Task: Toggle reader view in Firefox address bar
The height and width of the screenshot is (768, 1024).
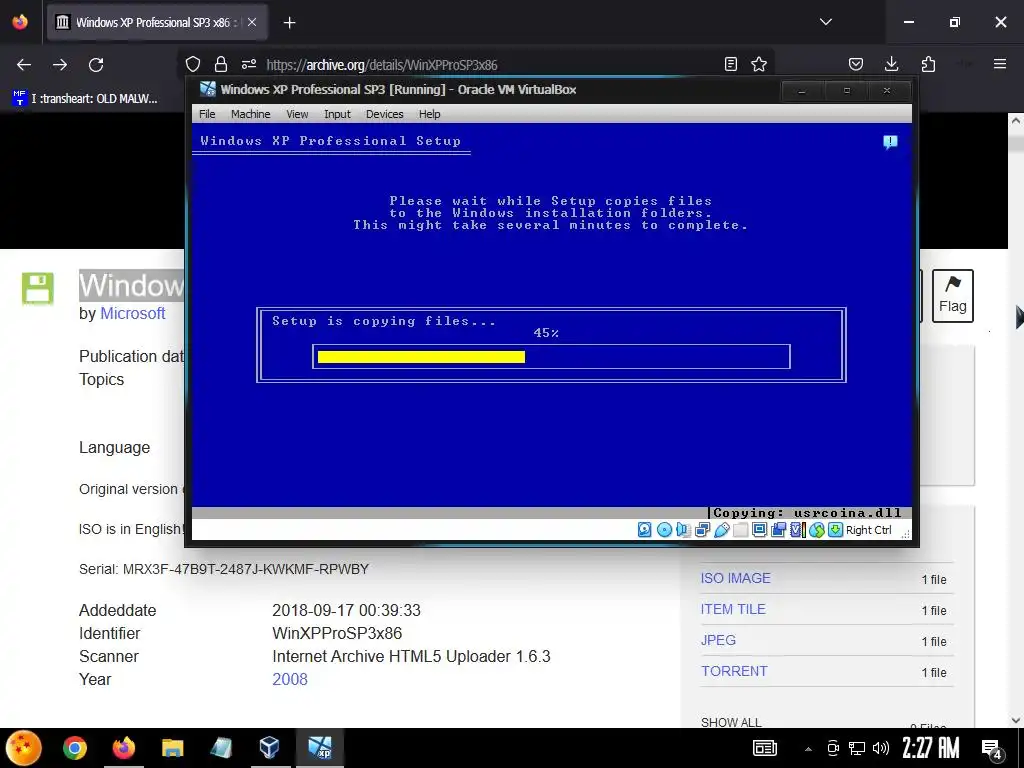Action: (731, 64)
